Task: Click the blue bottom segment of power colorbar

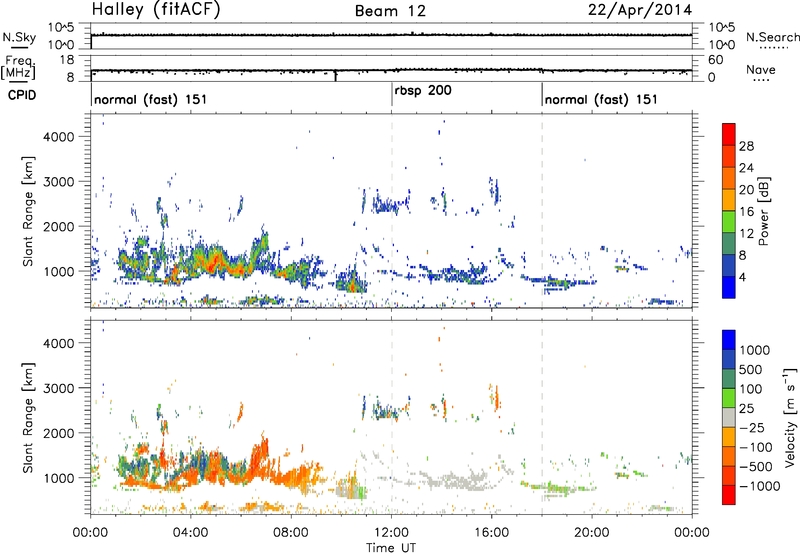Action: point(729,287)
